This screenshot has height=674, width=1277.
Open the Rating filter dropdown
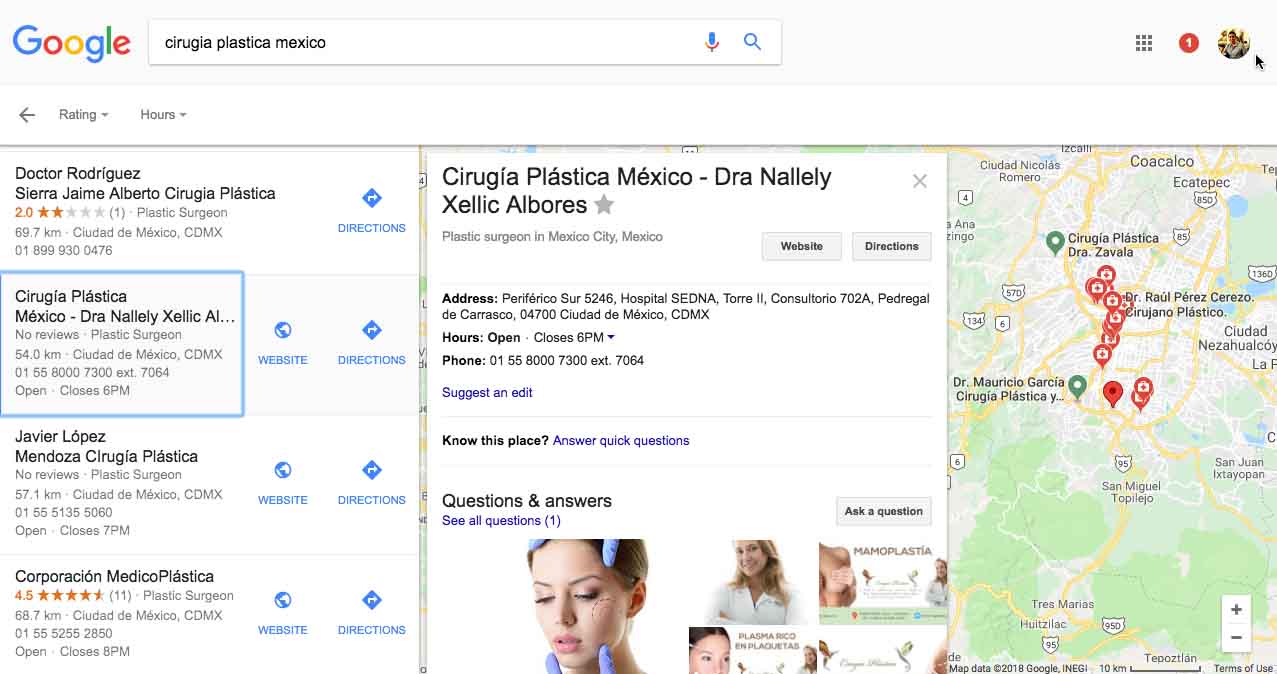click(83, 115)
